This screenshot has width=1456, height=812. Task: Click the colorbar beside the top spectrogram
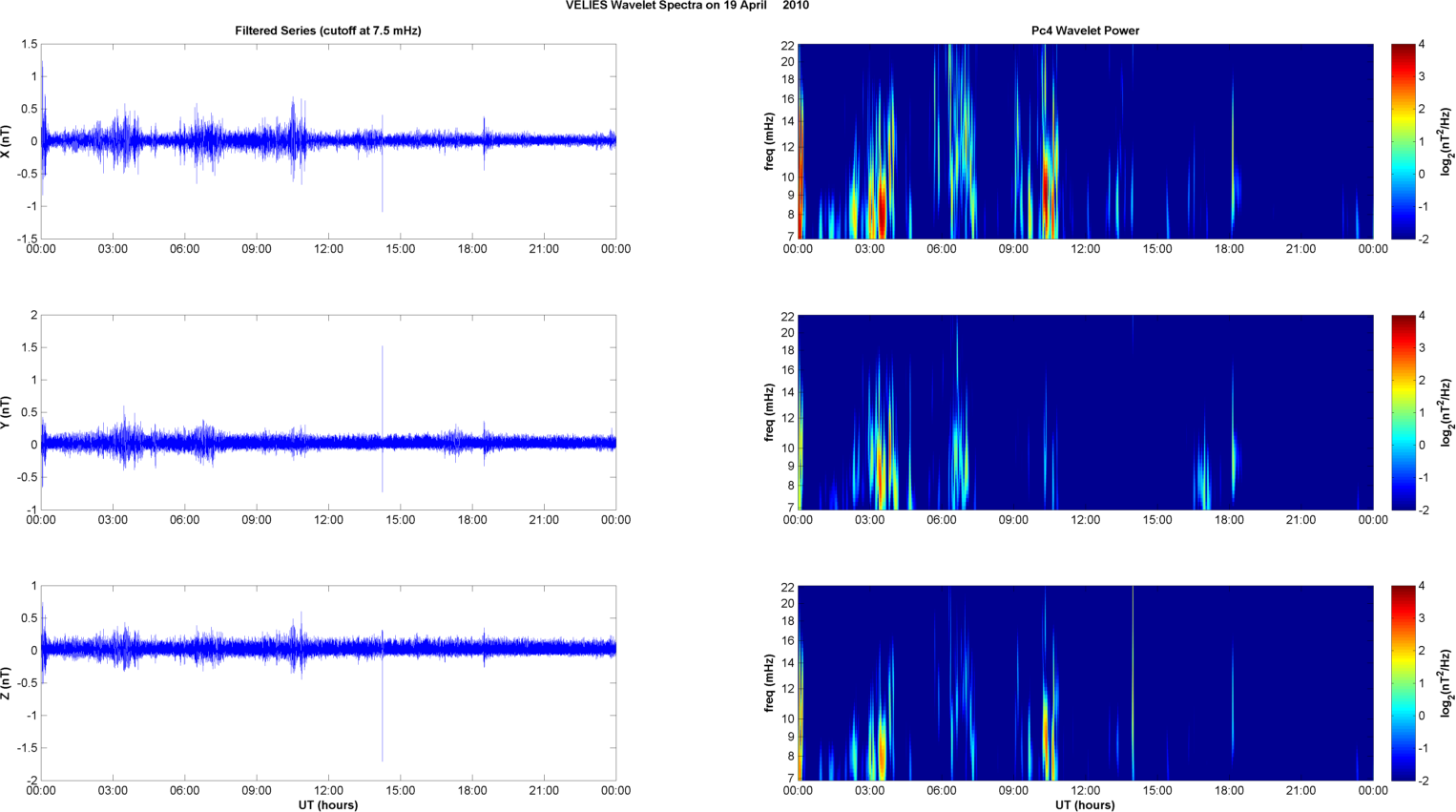click(x=1402, y=141)
